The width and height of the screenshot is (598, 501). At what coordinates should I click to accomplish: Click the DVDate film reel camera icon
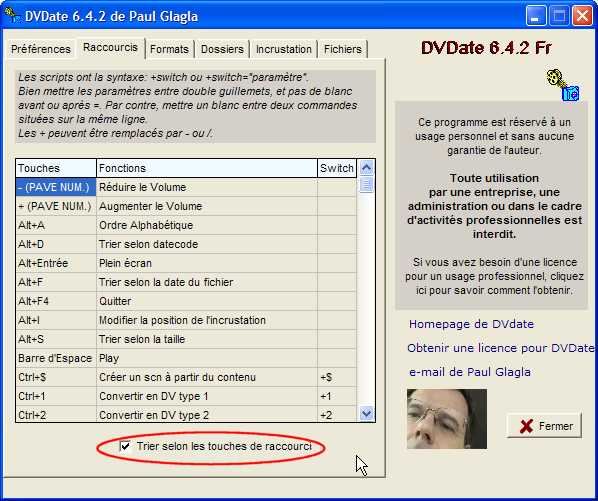(563, 85)
